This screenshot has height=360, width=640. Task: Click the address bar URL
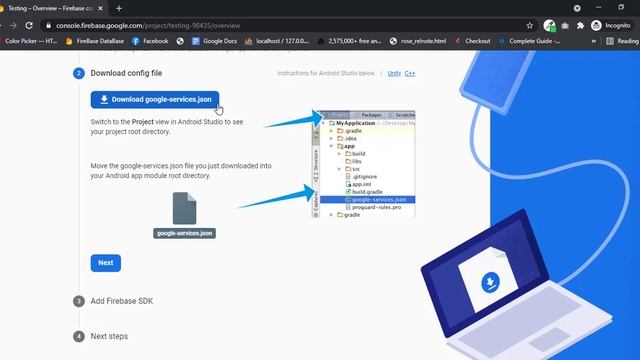[148, 26]
